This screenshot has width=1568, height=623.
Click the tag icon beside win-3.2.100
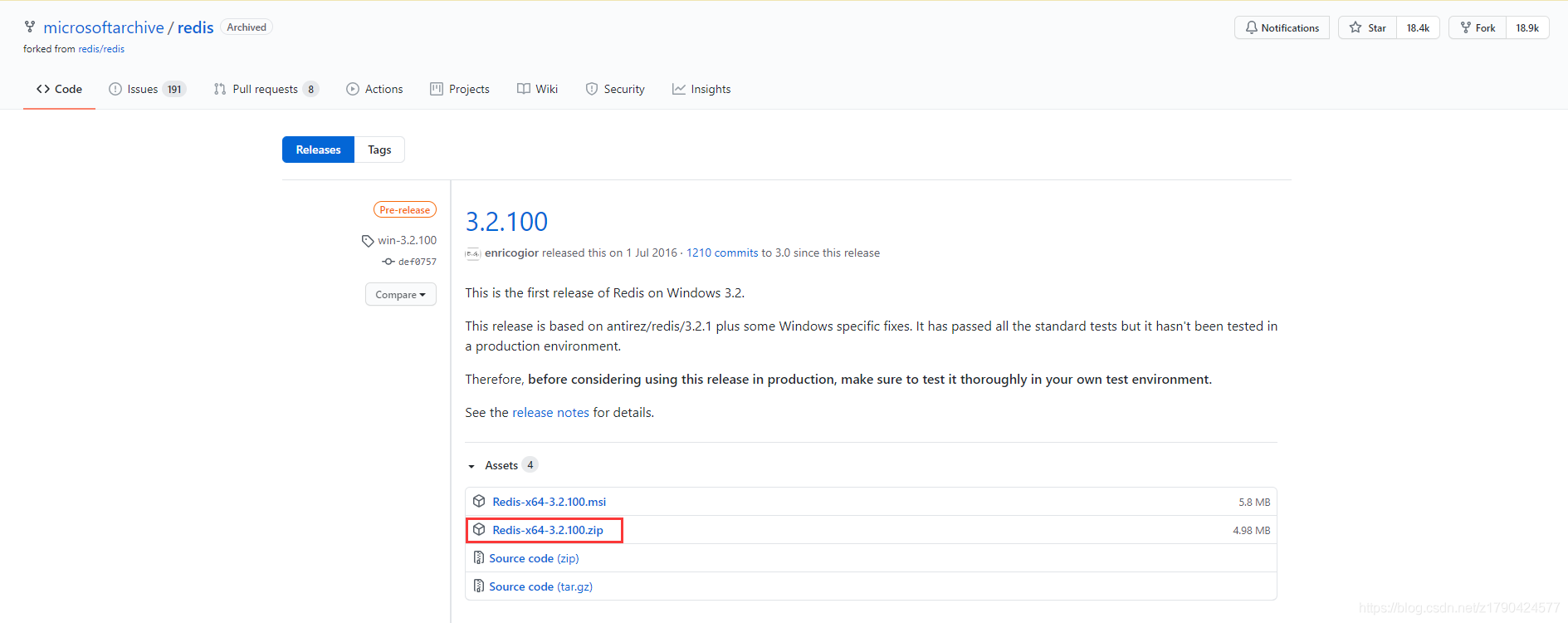pos(368,241)
